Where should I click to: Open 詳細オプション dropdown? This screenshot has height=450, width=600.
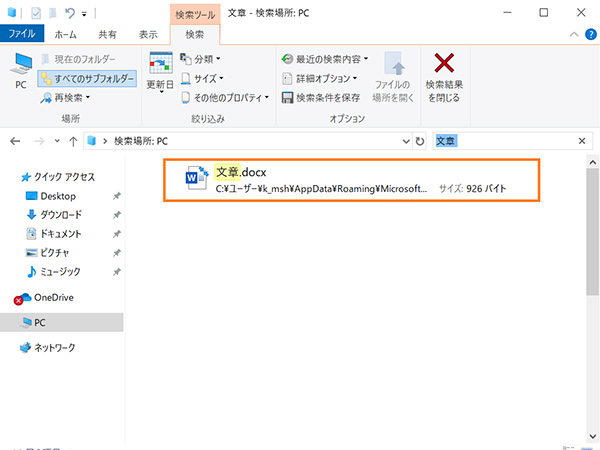tap(319, 78)
